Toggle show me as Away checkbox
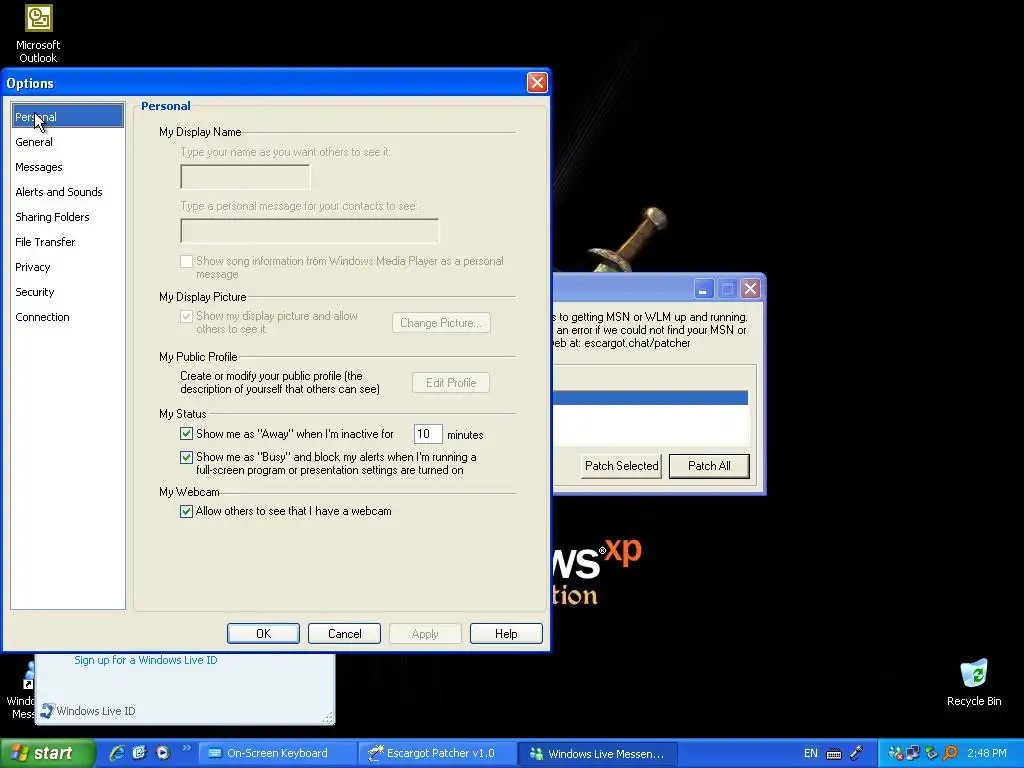This screenshot has width=1024, height=768. [x=187, y=434]
